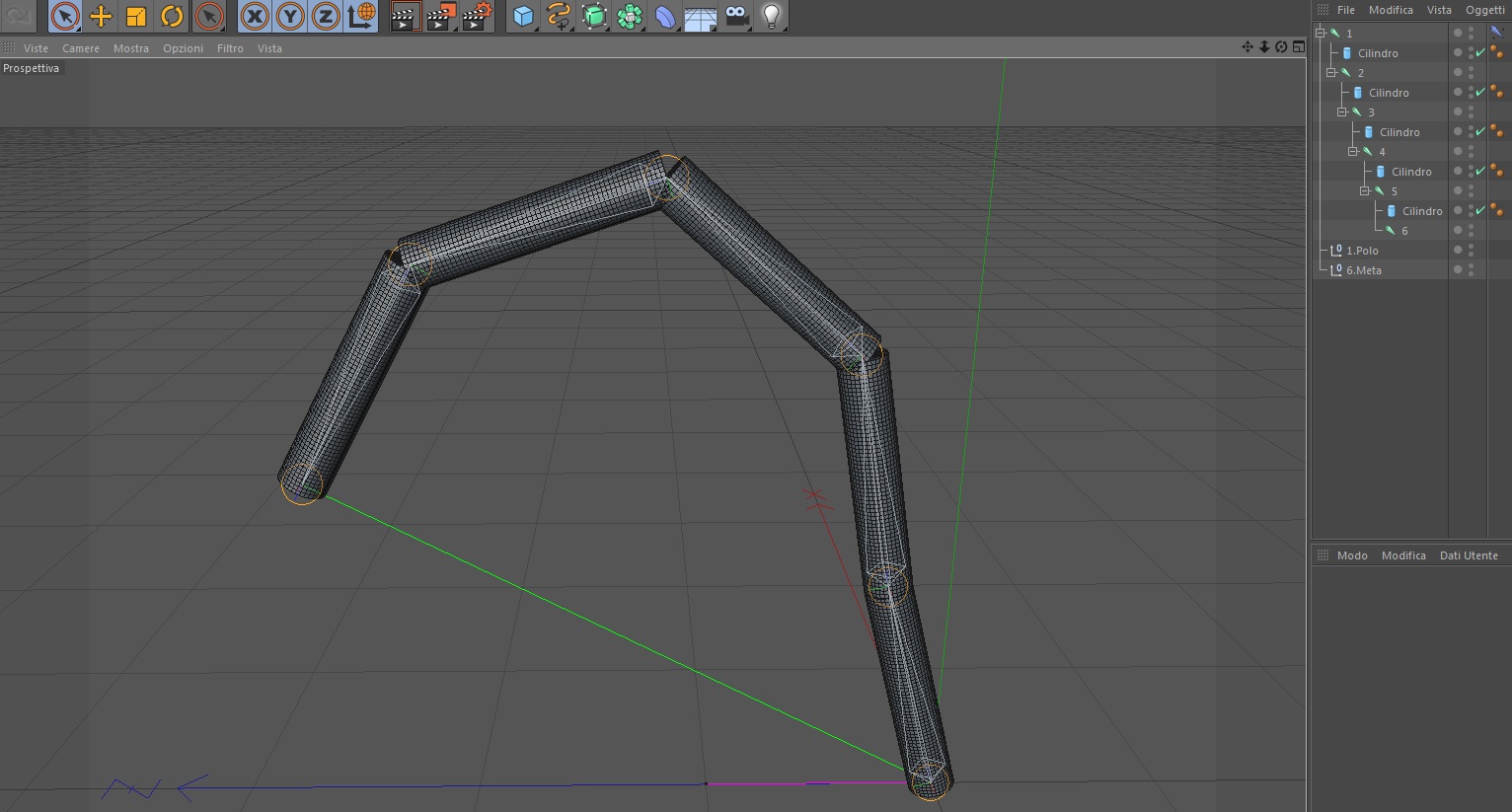This screenshot has height=812, width=1512.
Task: Open the coordinate system axis icon
Action: [x=361, y=16]
